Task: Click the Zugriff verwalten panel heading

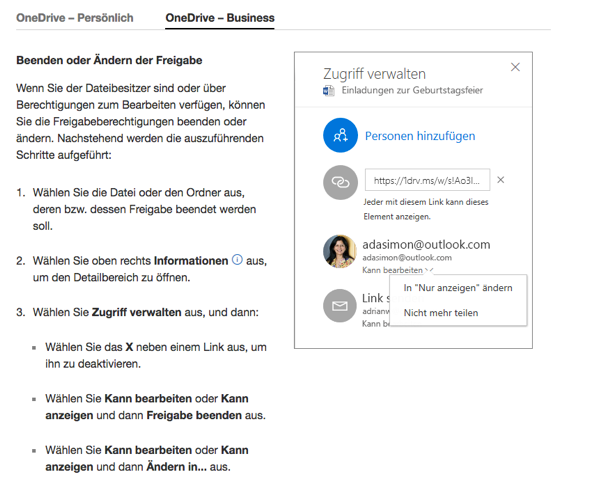Action: click(x=374, y=73)
